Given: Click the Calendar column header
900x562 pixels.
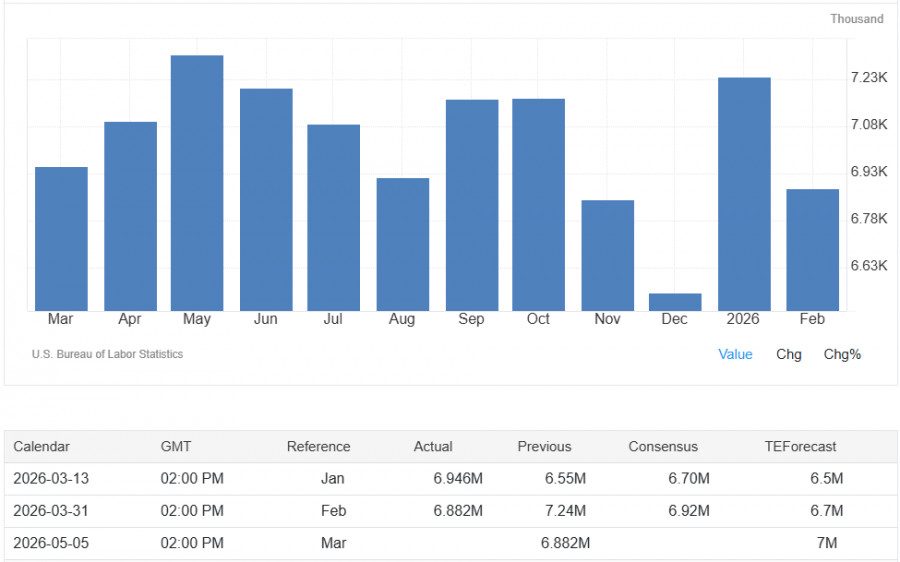Looking at the screenshot, I should [41, 447].
